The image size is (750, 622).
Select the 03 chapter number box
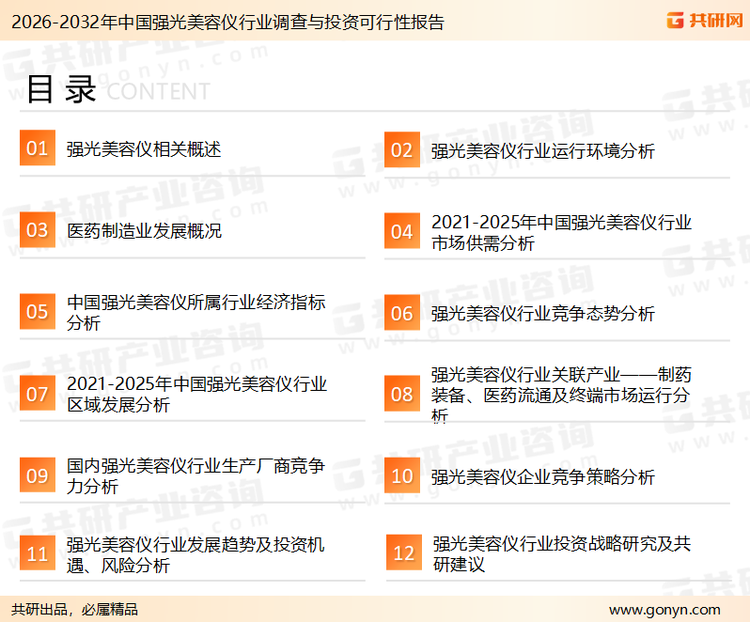[x=37, y=231]
